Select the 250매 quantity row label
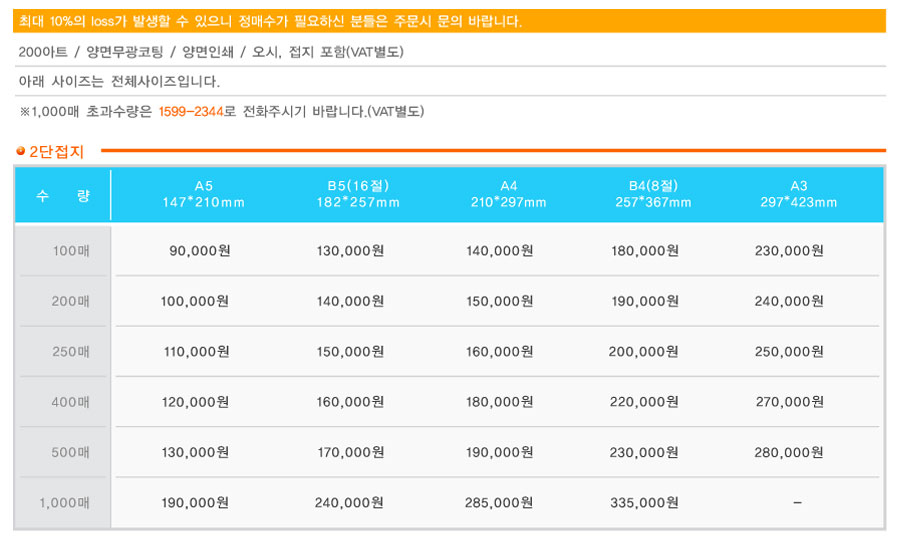Image resolution: width=900 pixels, height=542 pixels. point(71,352)
